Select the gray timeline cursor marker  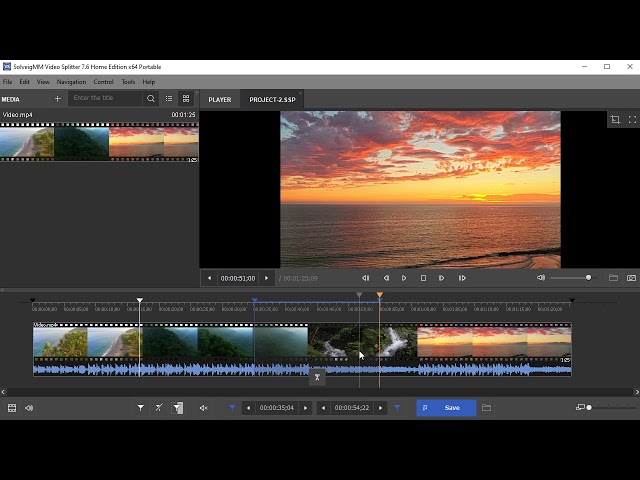click(359, 295)
